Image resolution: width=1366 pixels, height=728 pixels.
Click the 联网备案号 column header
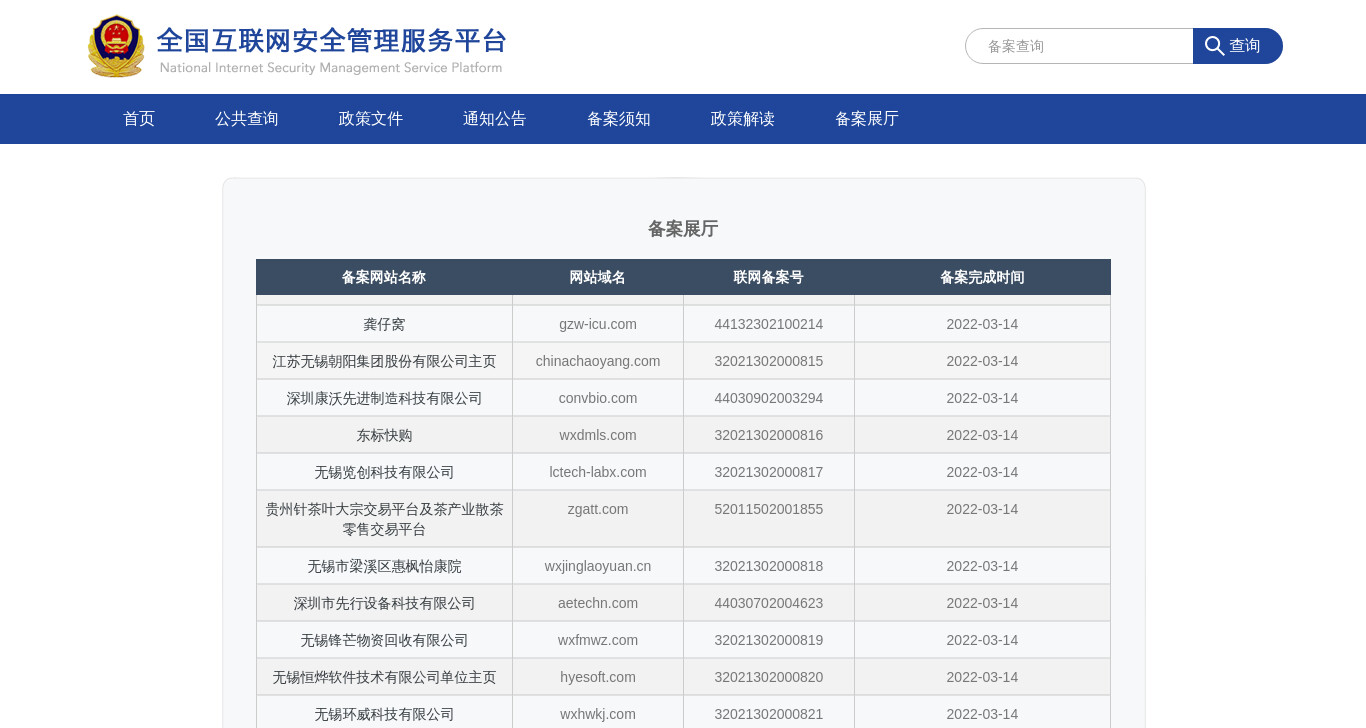pyautogui.click(x=769, y=278)
